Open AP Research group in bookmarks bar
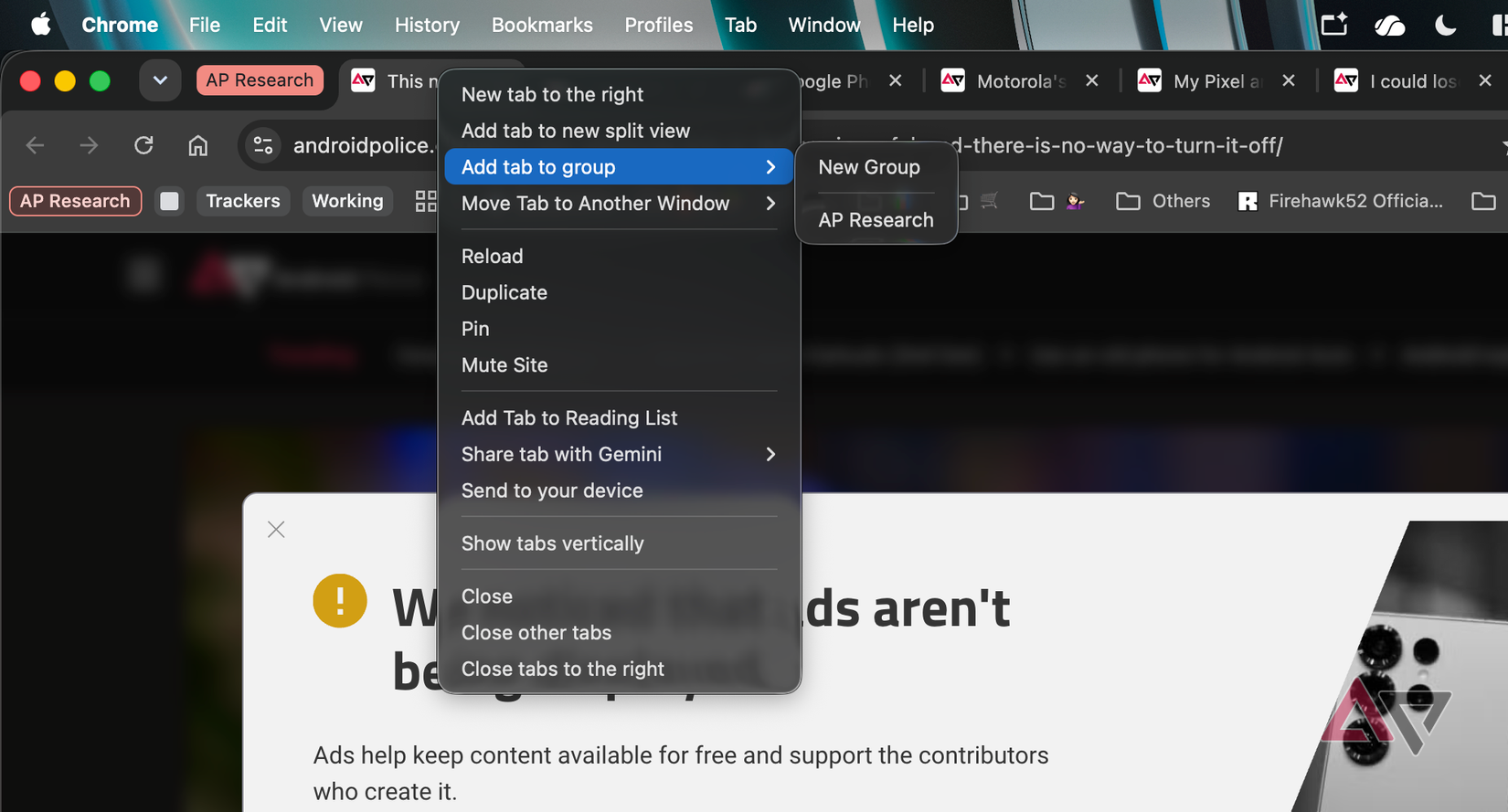 (76, 201)
